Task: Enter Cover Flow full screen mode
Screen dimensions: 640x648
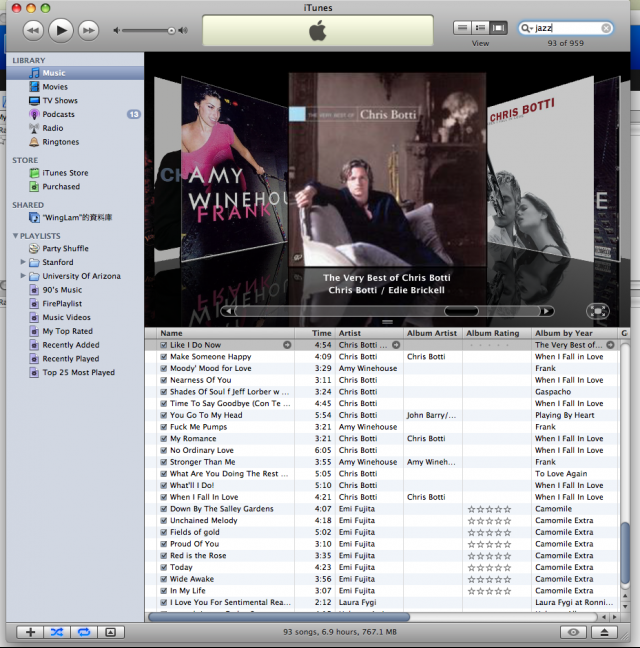Action: pyautogui.click(x=598, y=311)
